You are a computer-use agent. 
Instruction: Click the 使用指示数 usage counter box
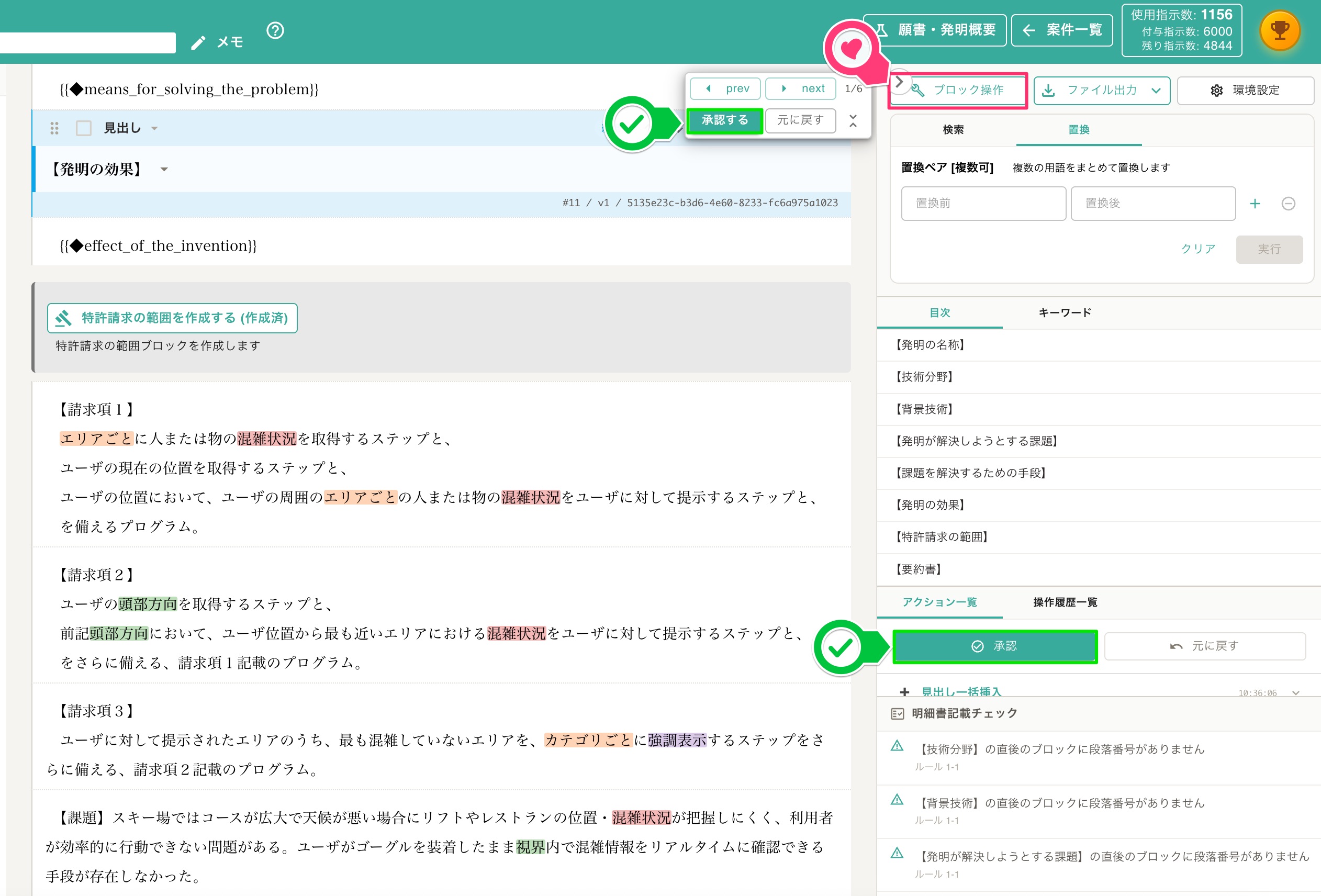(x=1182, y=30)
